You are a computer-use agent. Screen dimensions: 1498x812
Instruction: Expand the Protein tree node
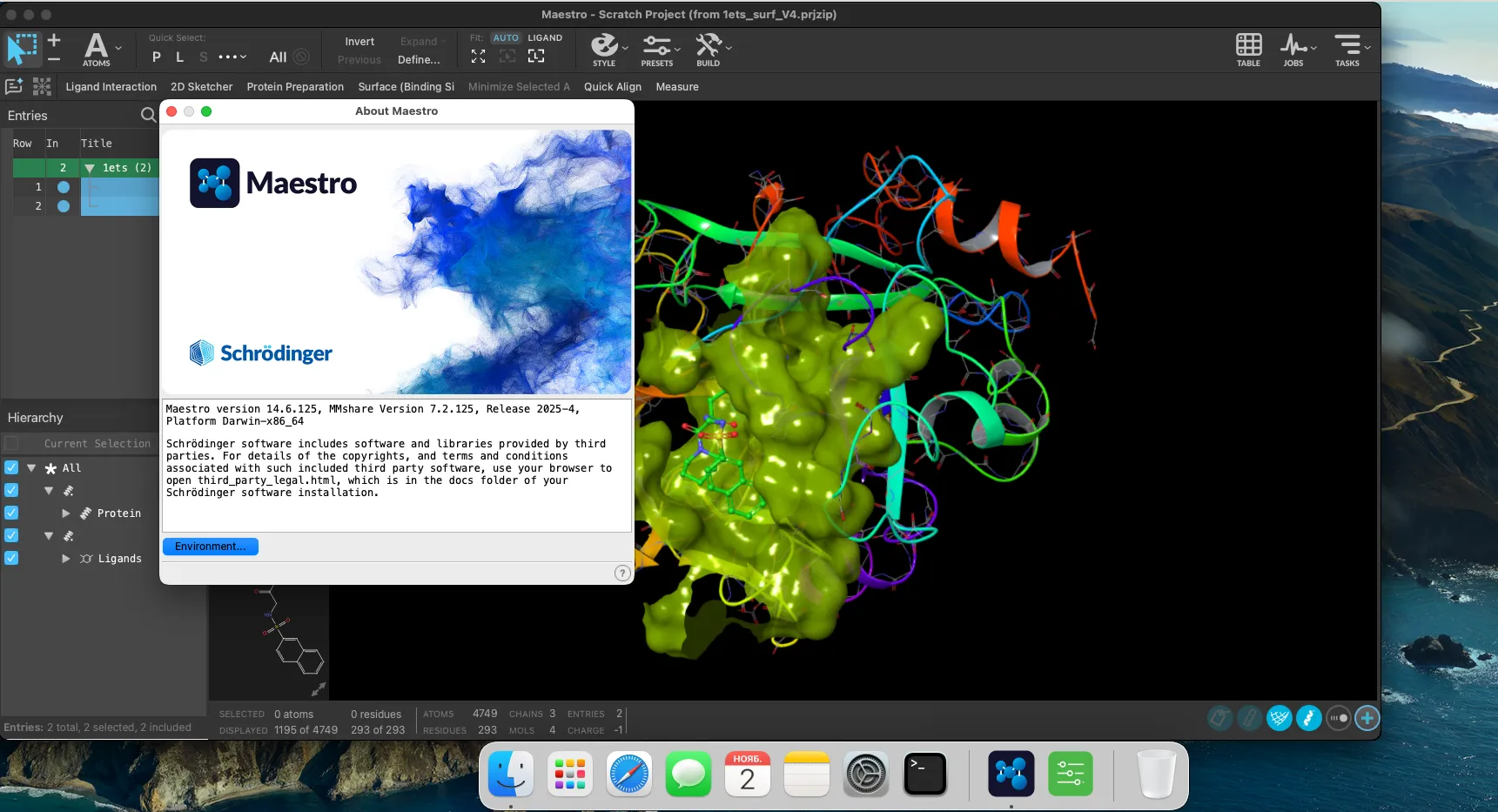click(x=66, y=513)
